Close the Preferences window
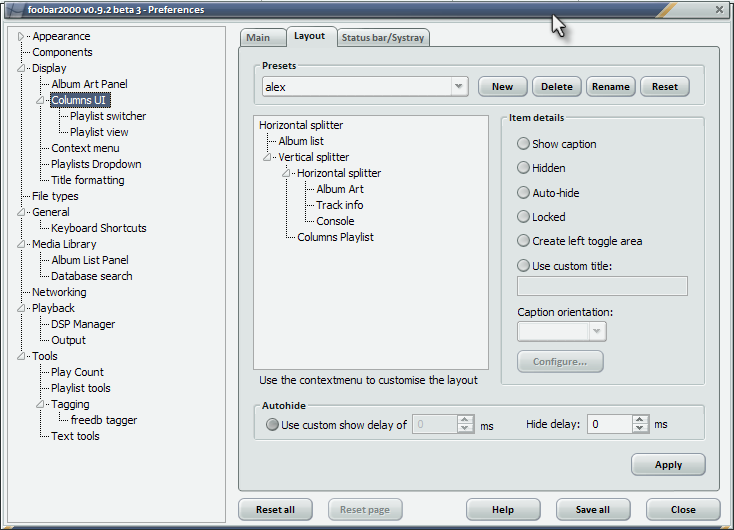Viewport: 734px width, 530px height. click(x=719, y=9)
